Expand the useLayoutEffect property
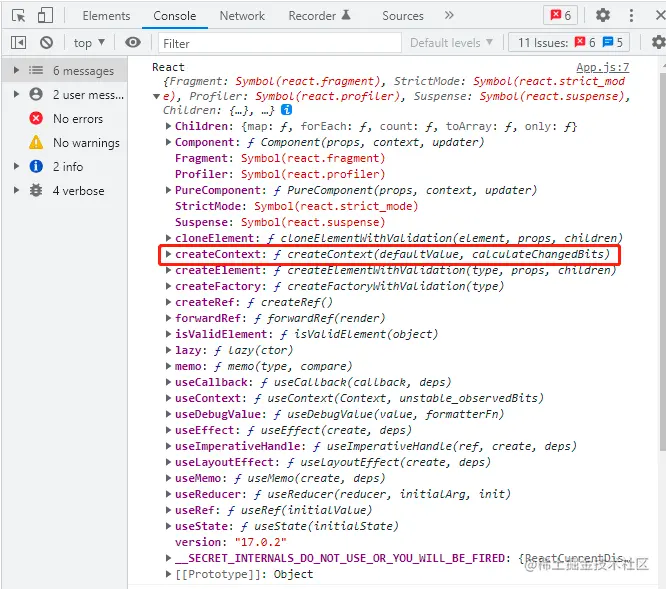 168,462
